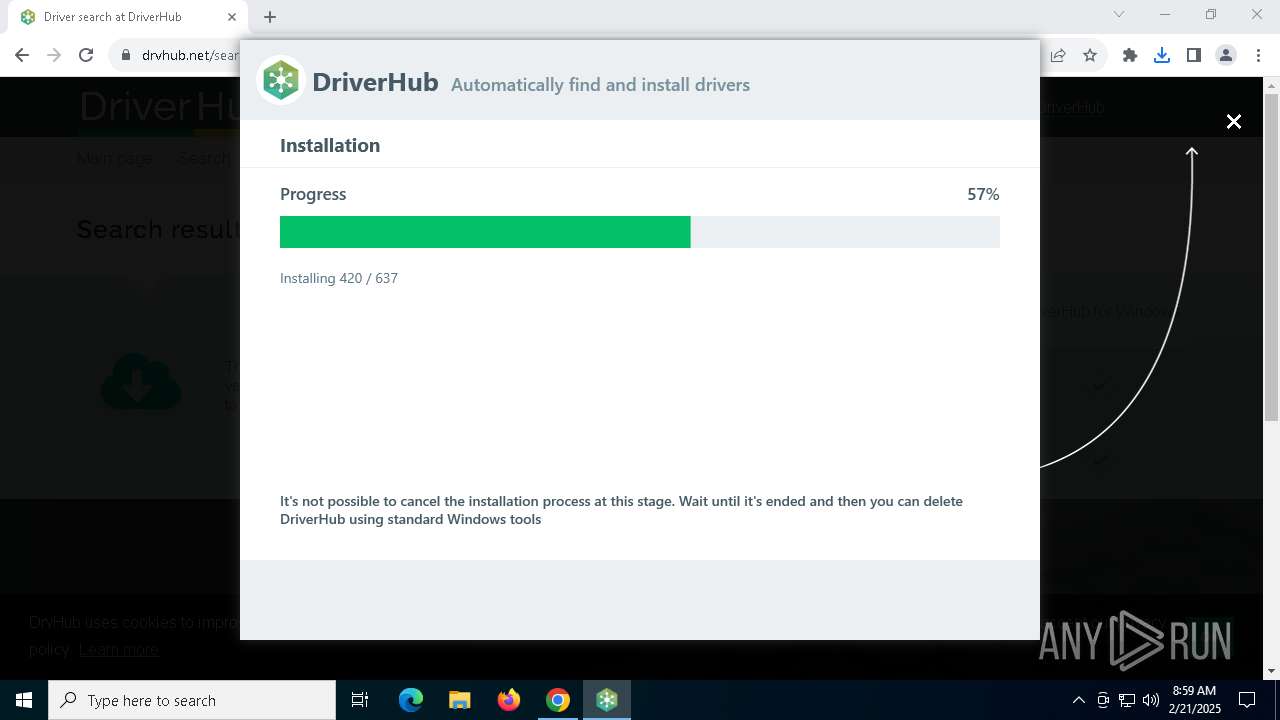
Task: Open Learn more link in cookie notice
Action: (118, 650)
